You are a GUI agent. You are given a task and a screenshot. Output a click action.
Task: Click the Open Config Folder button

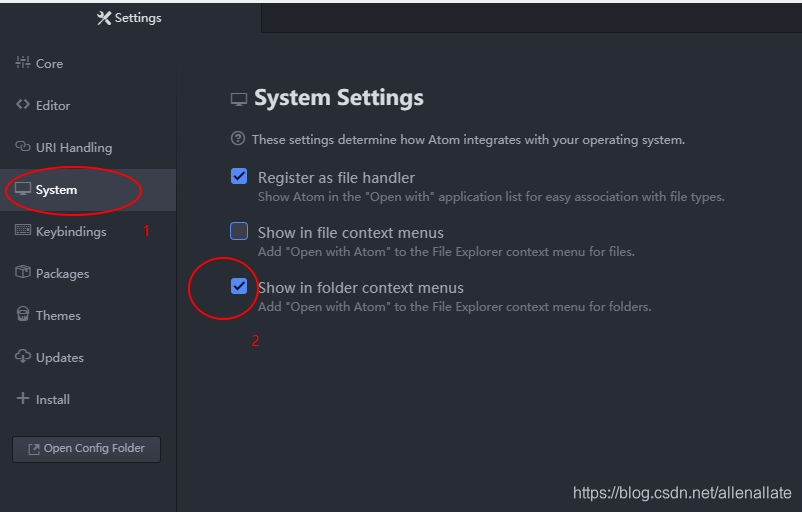click(86, 449)
